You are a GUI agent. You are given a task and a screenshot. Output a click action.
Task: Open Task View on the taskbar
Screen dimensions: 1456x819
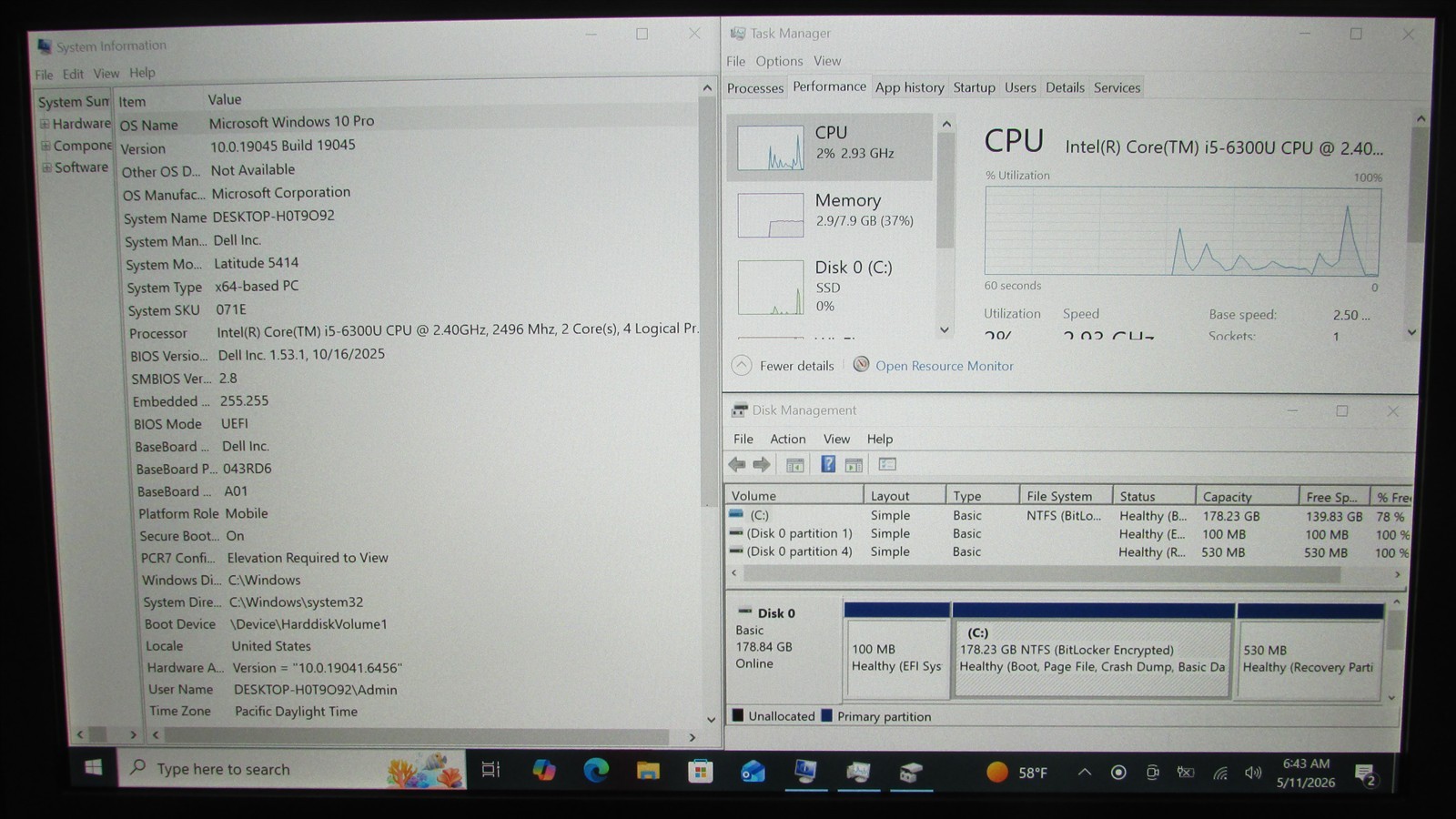click(x=490, y=770)
